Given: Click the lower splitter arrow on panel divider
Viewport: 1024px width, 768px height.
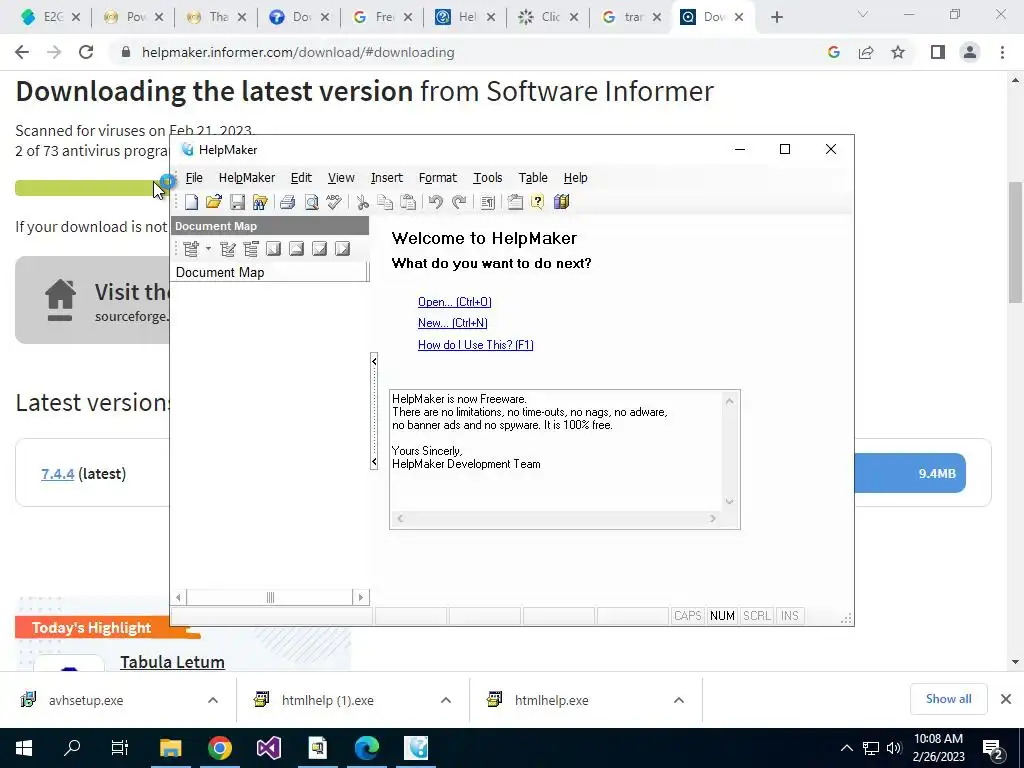Looking at the screenshot, I should (x=374, y=462).
